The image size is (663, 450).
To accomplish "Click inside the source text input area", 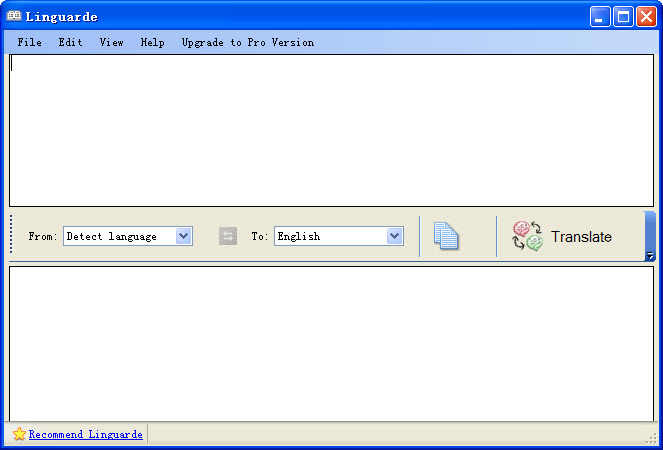I will click(332, 130).
